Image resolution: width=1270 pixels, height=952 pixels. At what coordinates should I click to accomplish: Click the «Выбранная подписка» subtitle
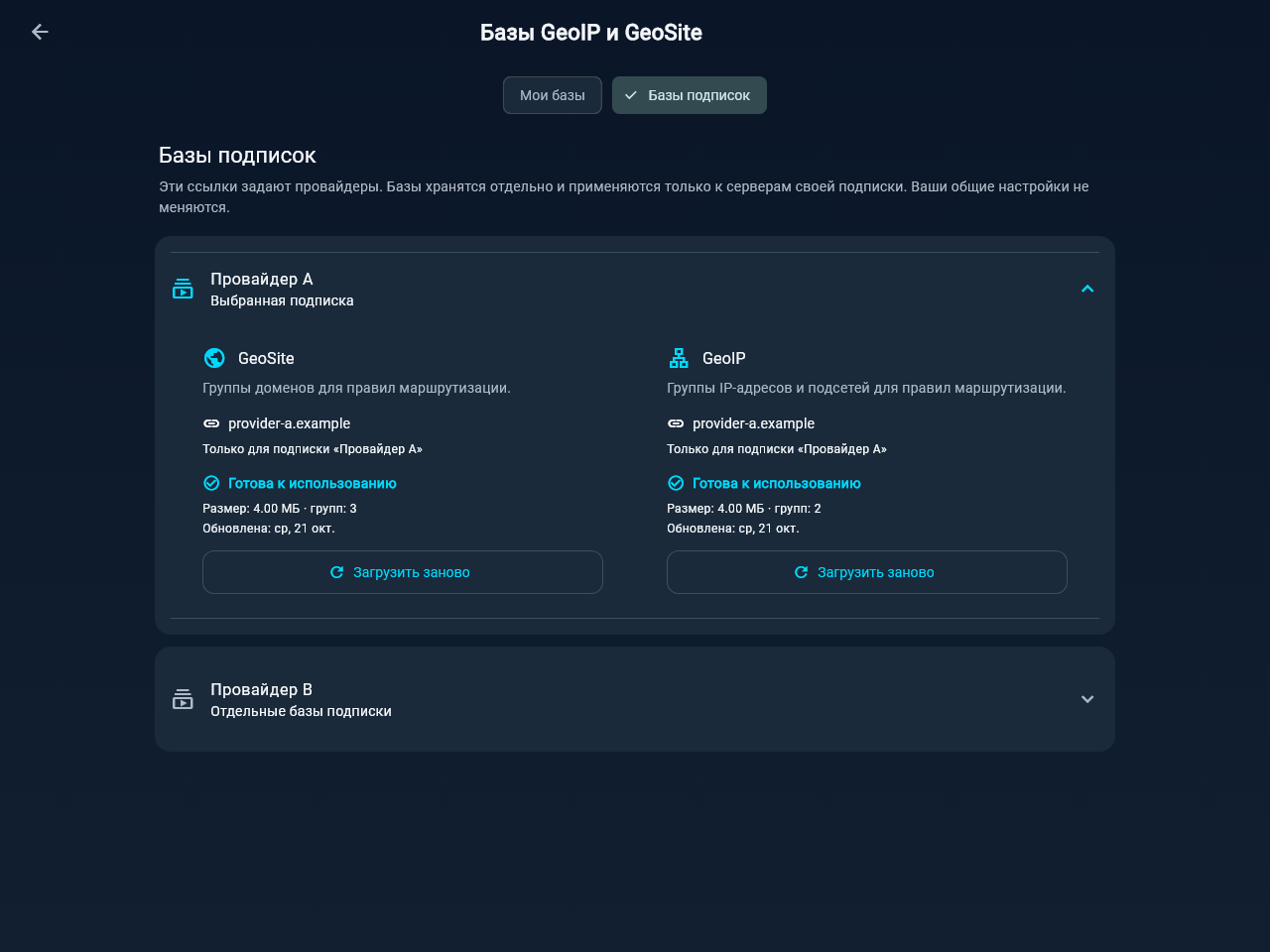click(x=282, y=300)
